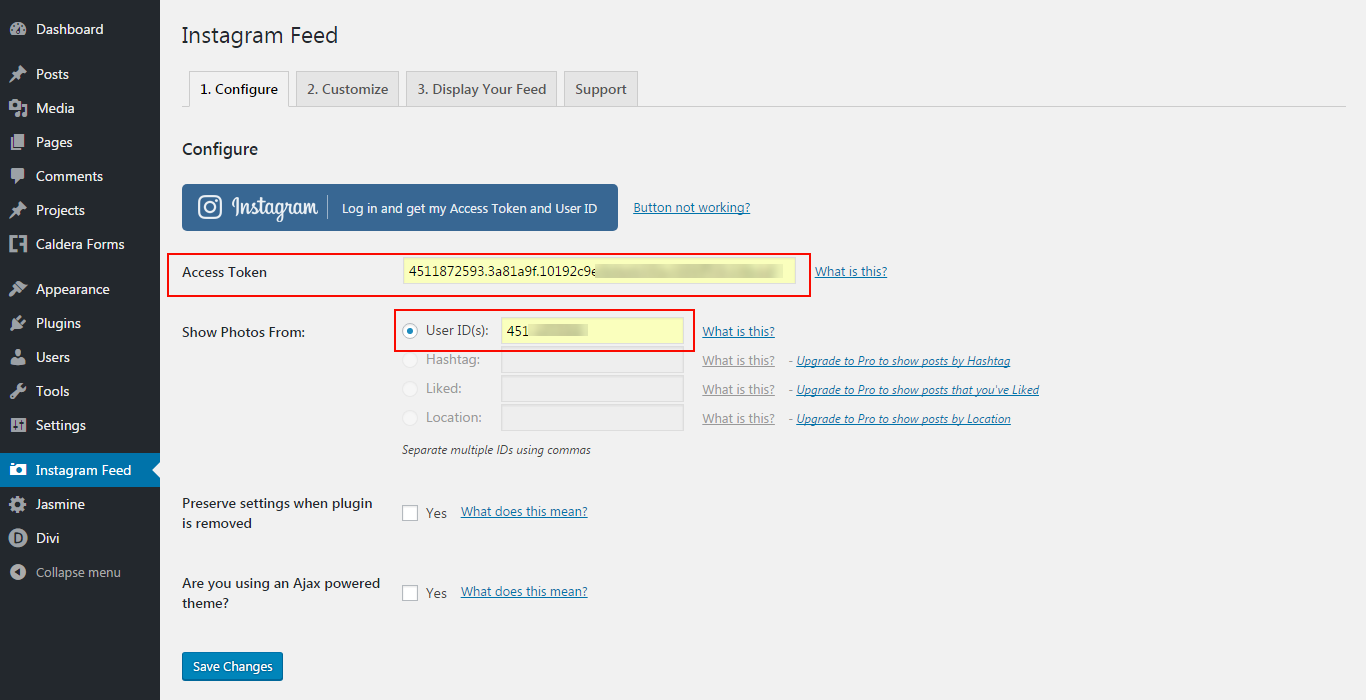Open Upgrade to Pro to show posts by Hashtag
The image size is (1366, 700).
coord(904,361)
